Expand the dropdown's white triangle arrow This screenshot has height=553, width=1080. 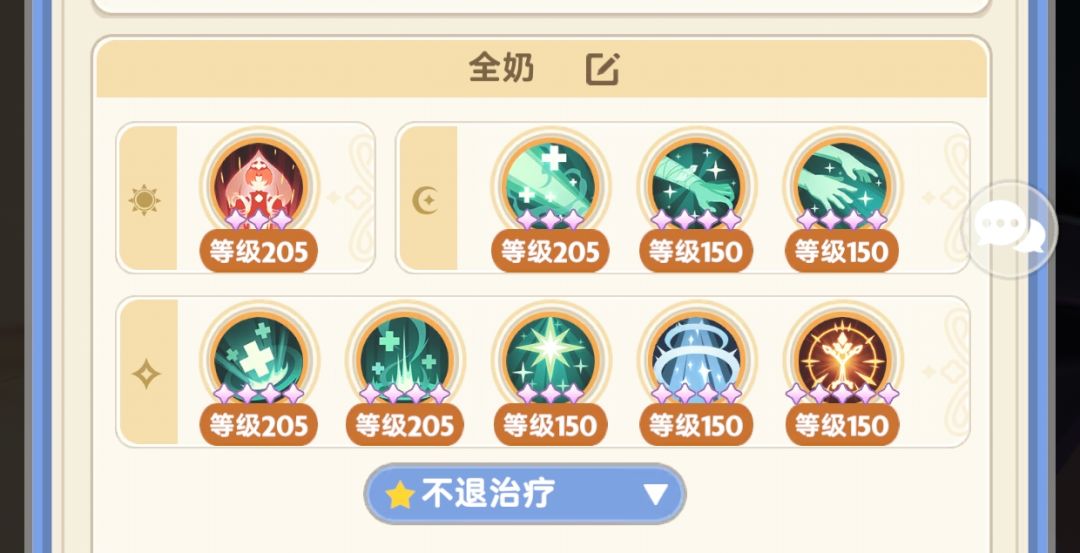(655, 494)
